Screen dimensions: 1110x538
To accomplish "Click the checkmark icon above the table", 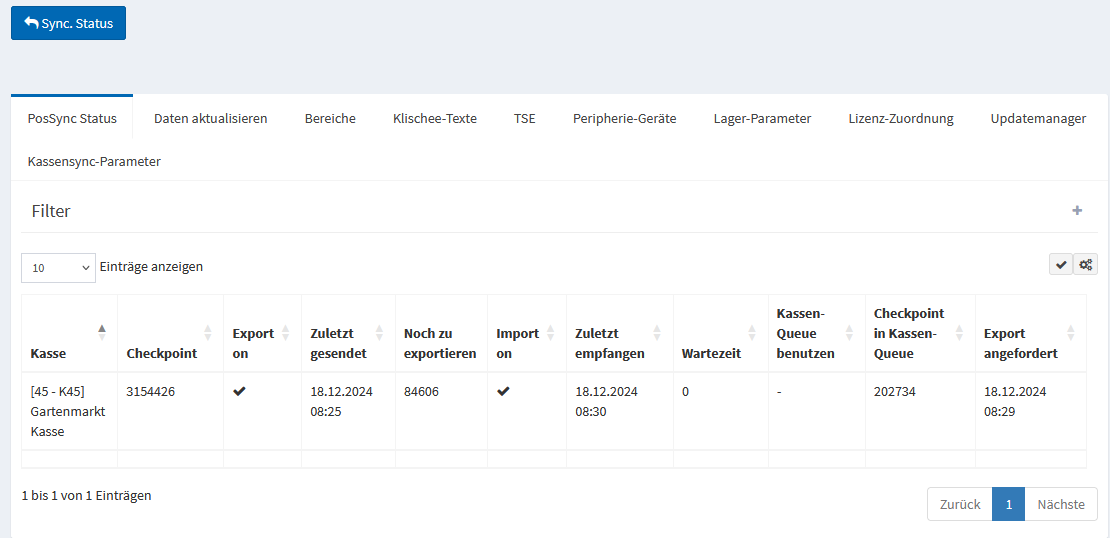I will coord(1061,265).
